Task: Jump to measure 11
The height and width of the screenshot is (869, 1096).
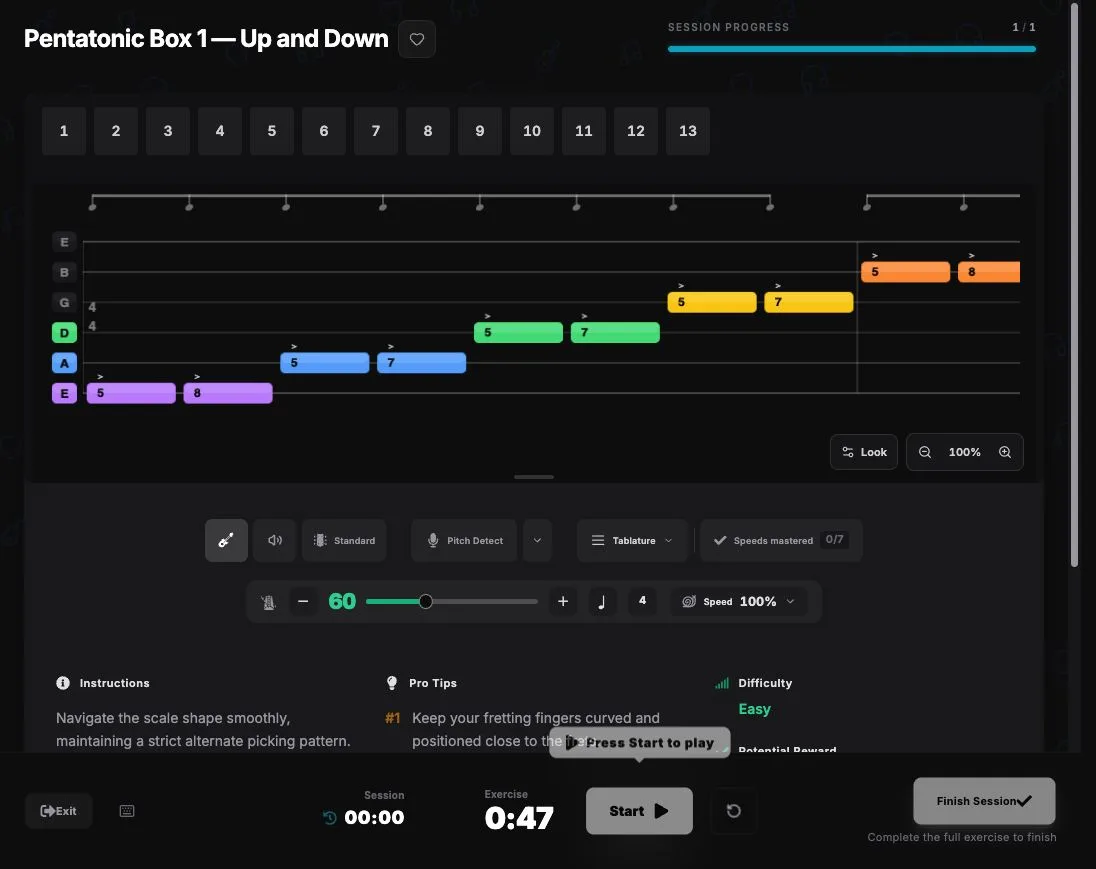Action: 584,131
